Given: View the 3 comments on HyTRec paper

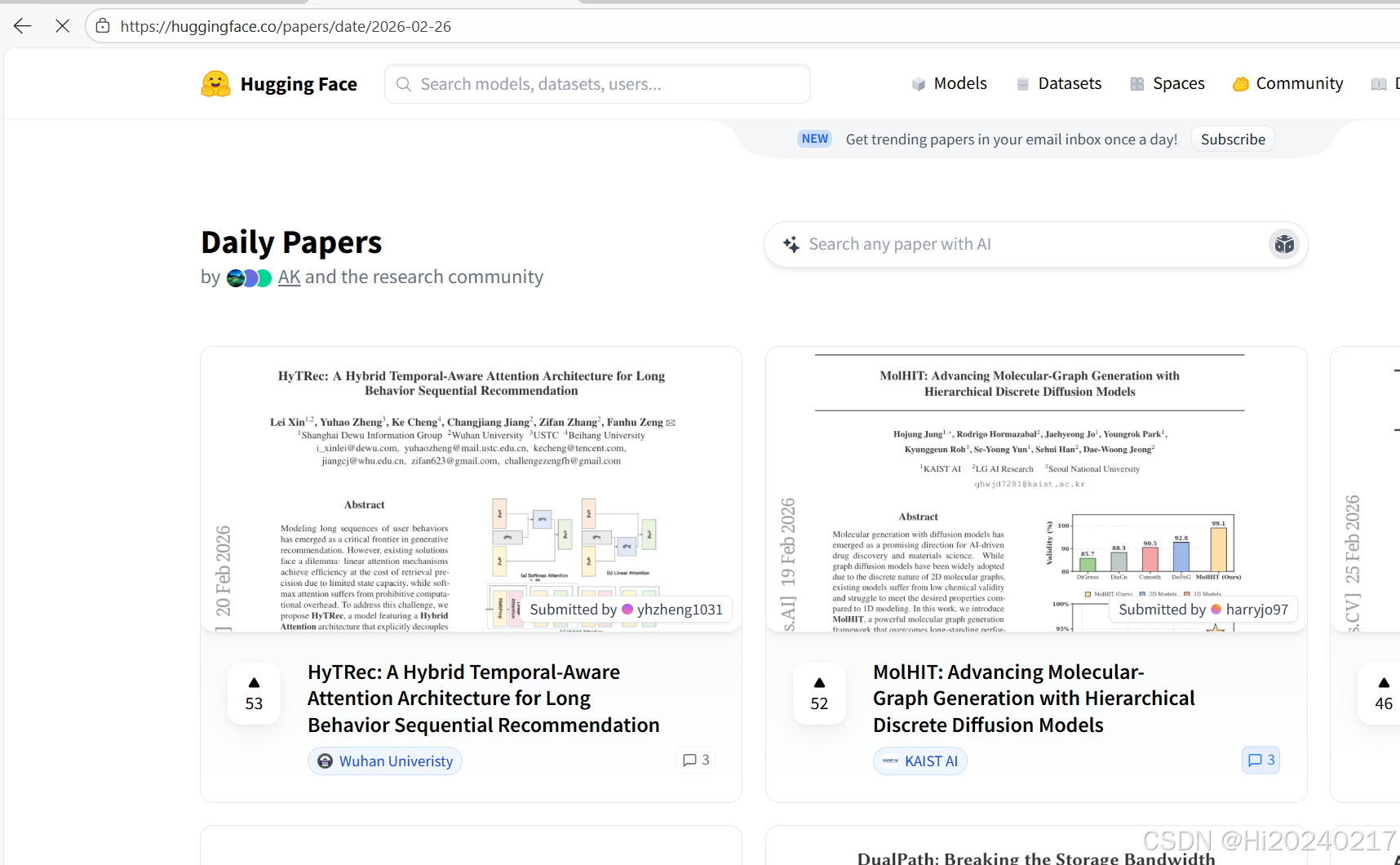Looking at the screenshot, I should click(696, 761).
